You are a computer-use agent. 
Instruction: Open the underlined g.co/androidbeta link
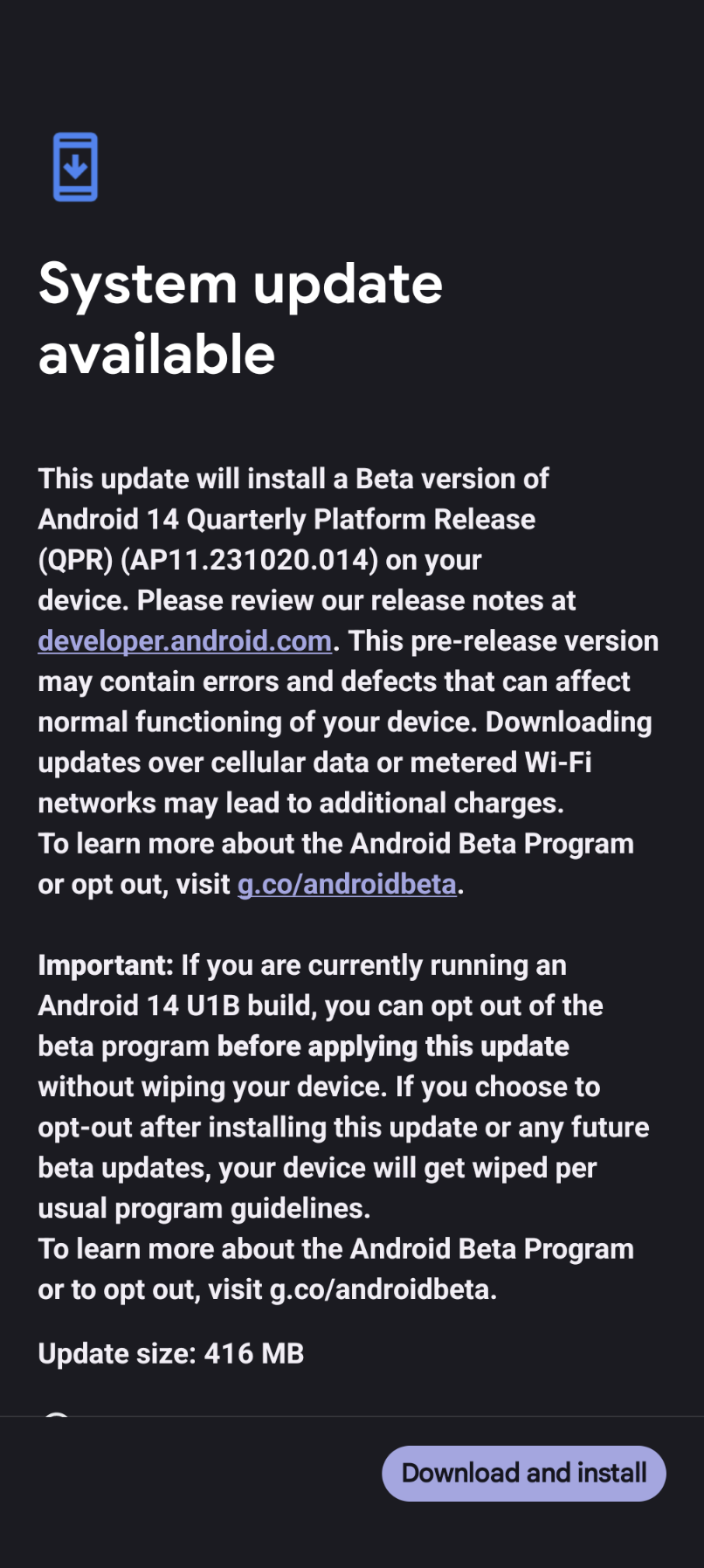[347, 884]
